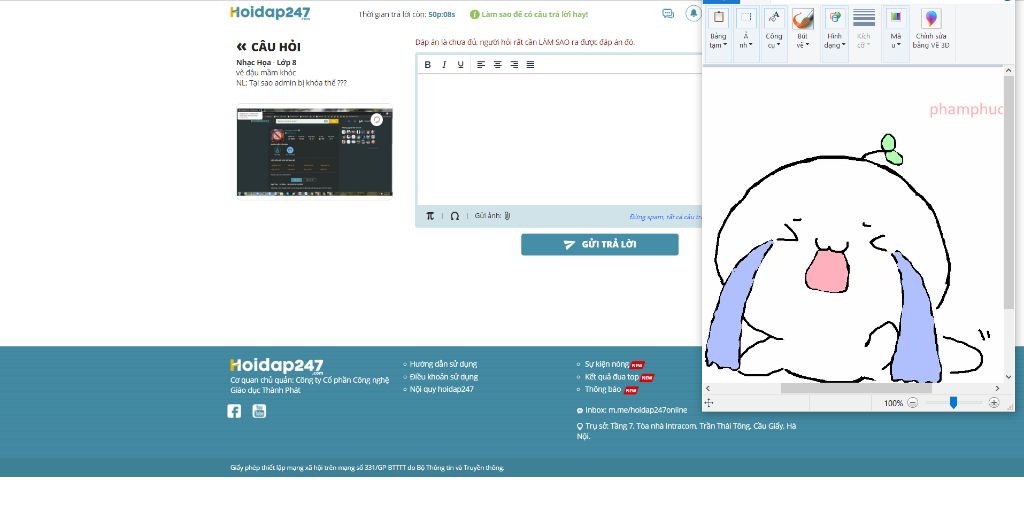Image resolution: width=1024 pixels, height=519 pixels.
Task: Open the omega special characters tool
Action: click(x=455, y=216)
